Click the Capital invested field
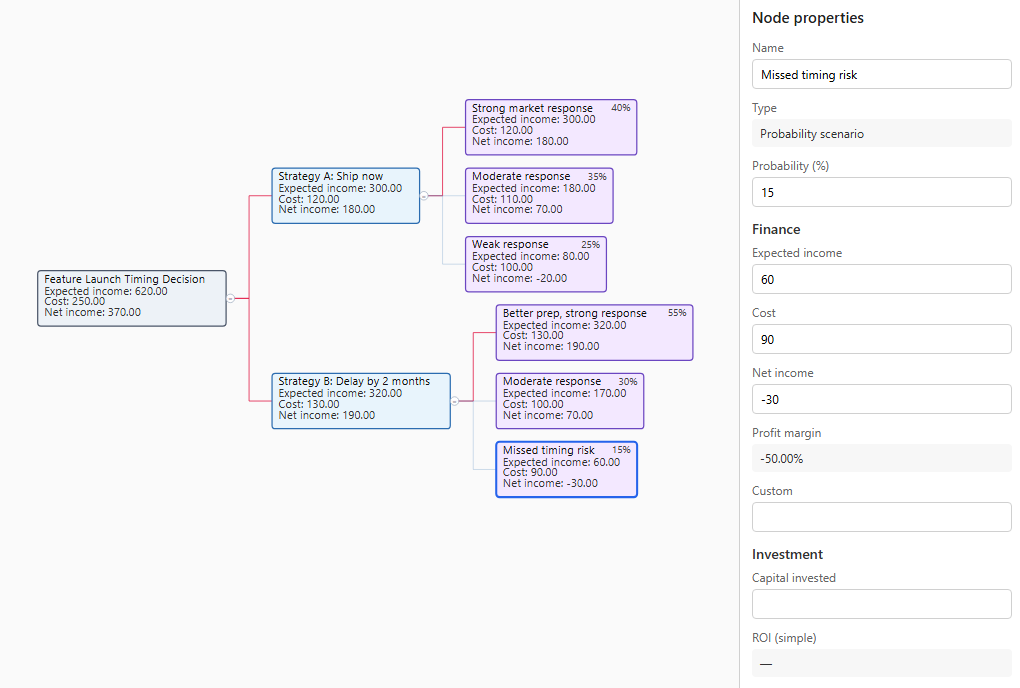This screenshot has width=1020, height=688. tap(881, 604)
